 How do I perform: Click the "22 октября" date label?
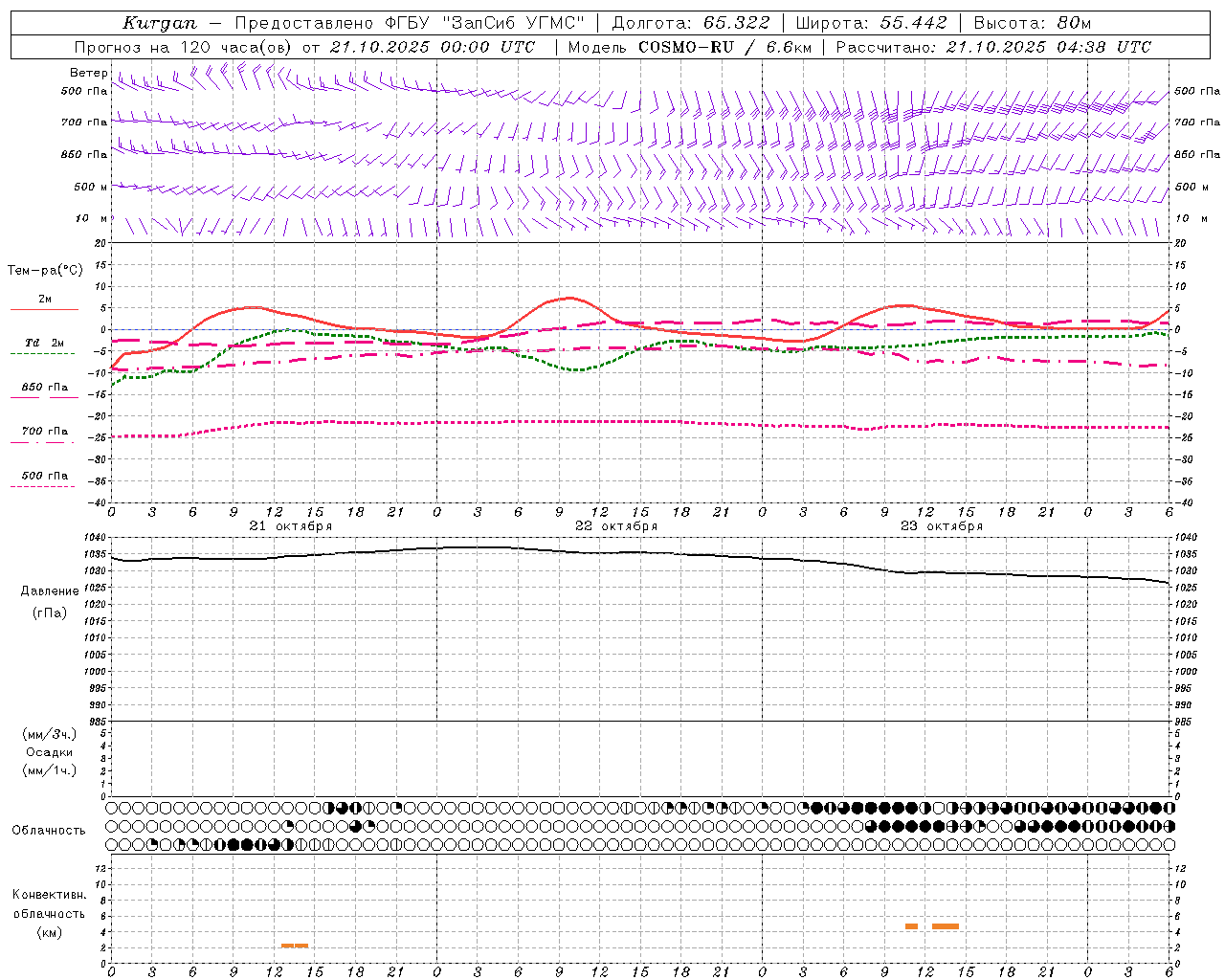(616, 526)
